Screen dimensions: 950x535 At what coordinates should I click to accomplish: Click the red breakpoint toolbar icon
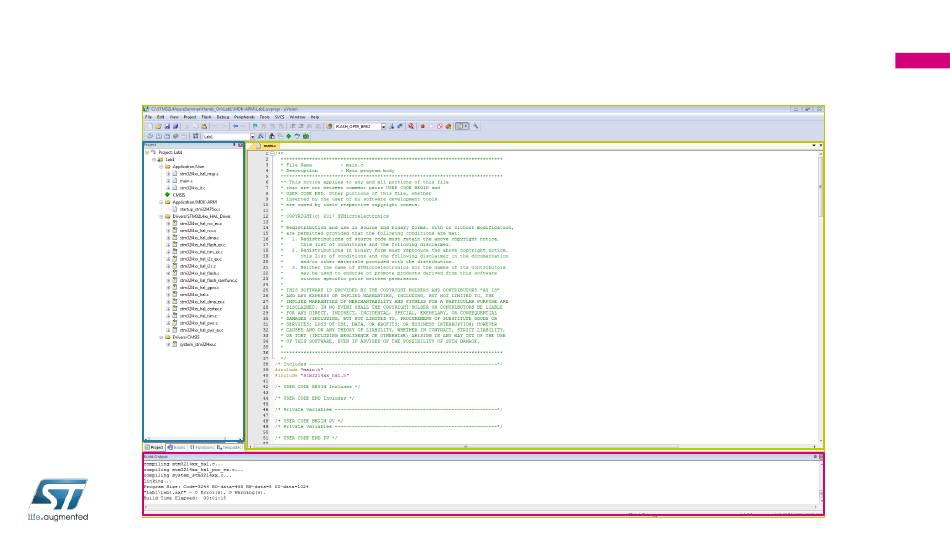coord(422,126)
